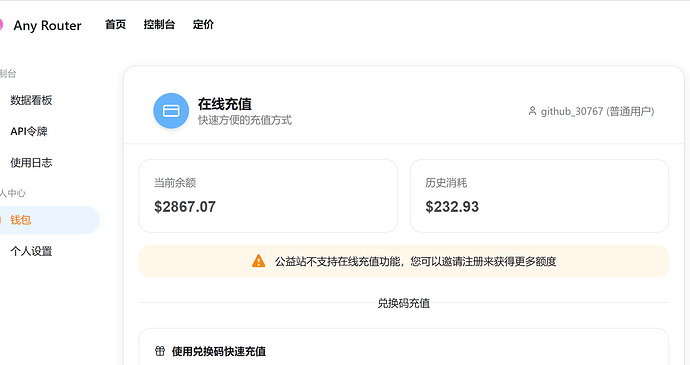Click the 兑换码充值 divider label

point(404,303)
